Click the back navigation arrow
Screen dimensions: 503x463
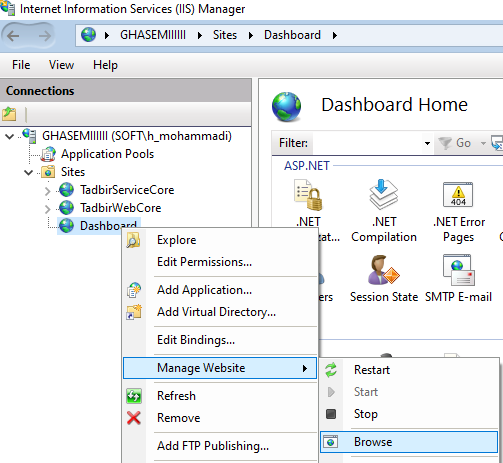pos(13,35)
